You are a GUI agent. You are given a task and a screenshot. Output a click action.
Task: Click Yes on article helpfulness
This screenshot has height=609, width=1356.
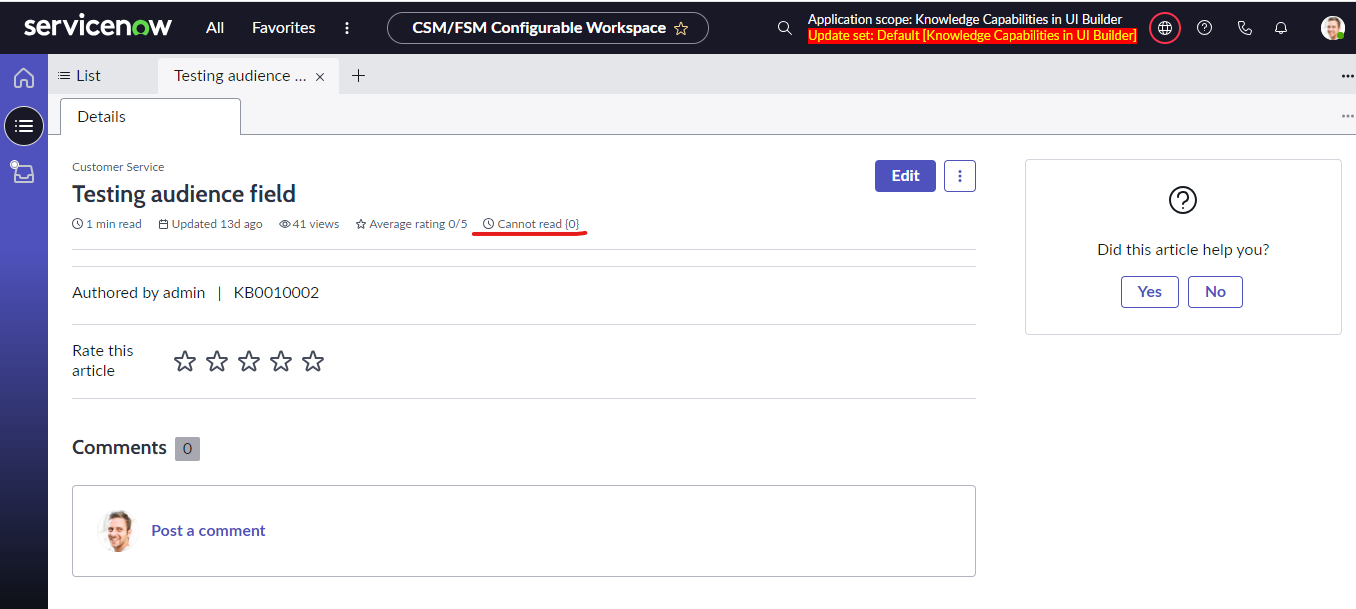coord(1150,292)
